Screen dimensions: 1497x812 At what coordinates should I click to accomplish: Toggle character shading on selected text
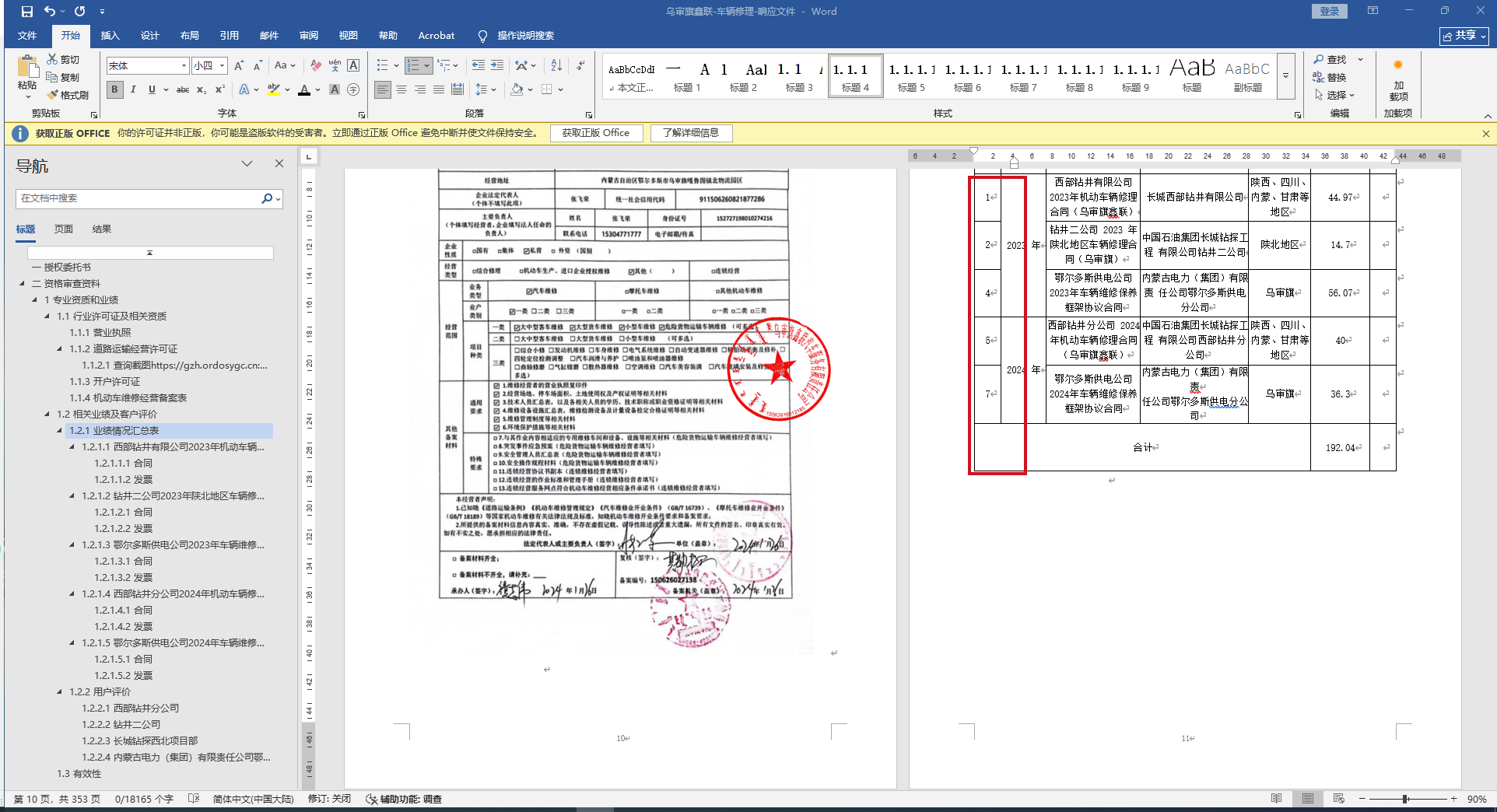click(335, 89)
